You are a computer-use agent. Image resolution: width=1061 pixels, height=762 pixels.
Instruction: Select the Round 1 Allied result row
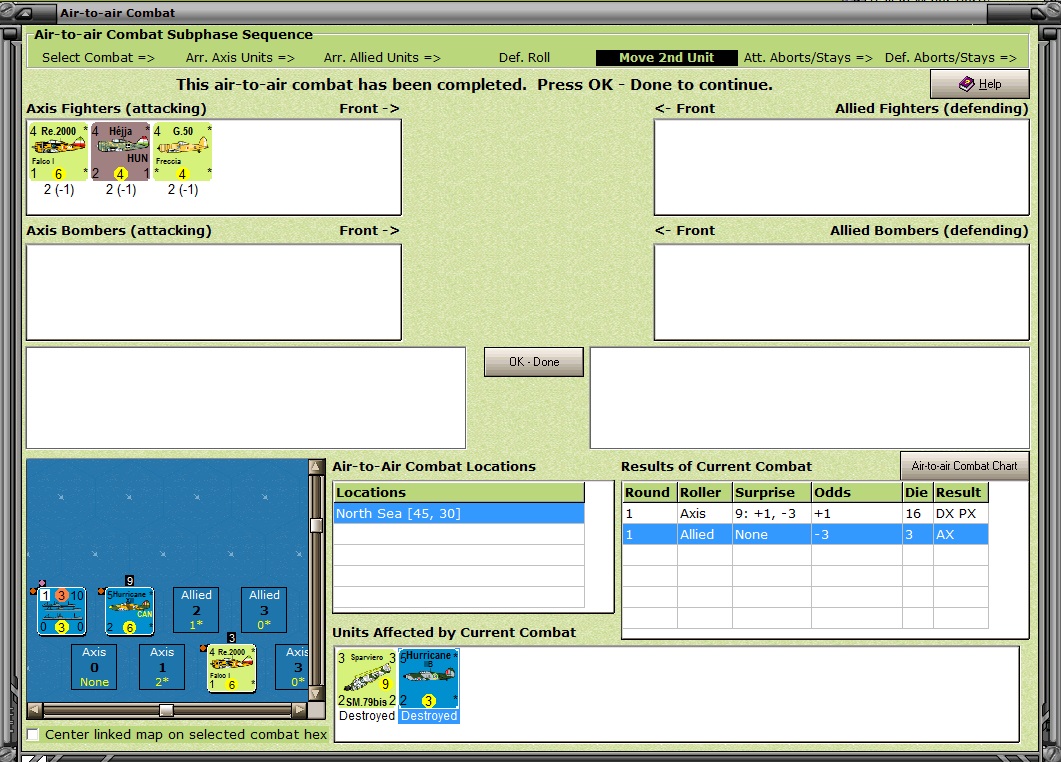pos(805,535)
